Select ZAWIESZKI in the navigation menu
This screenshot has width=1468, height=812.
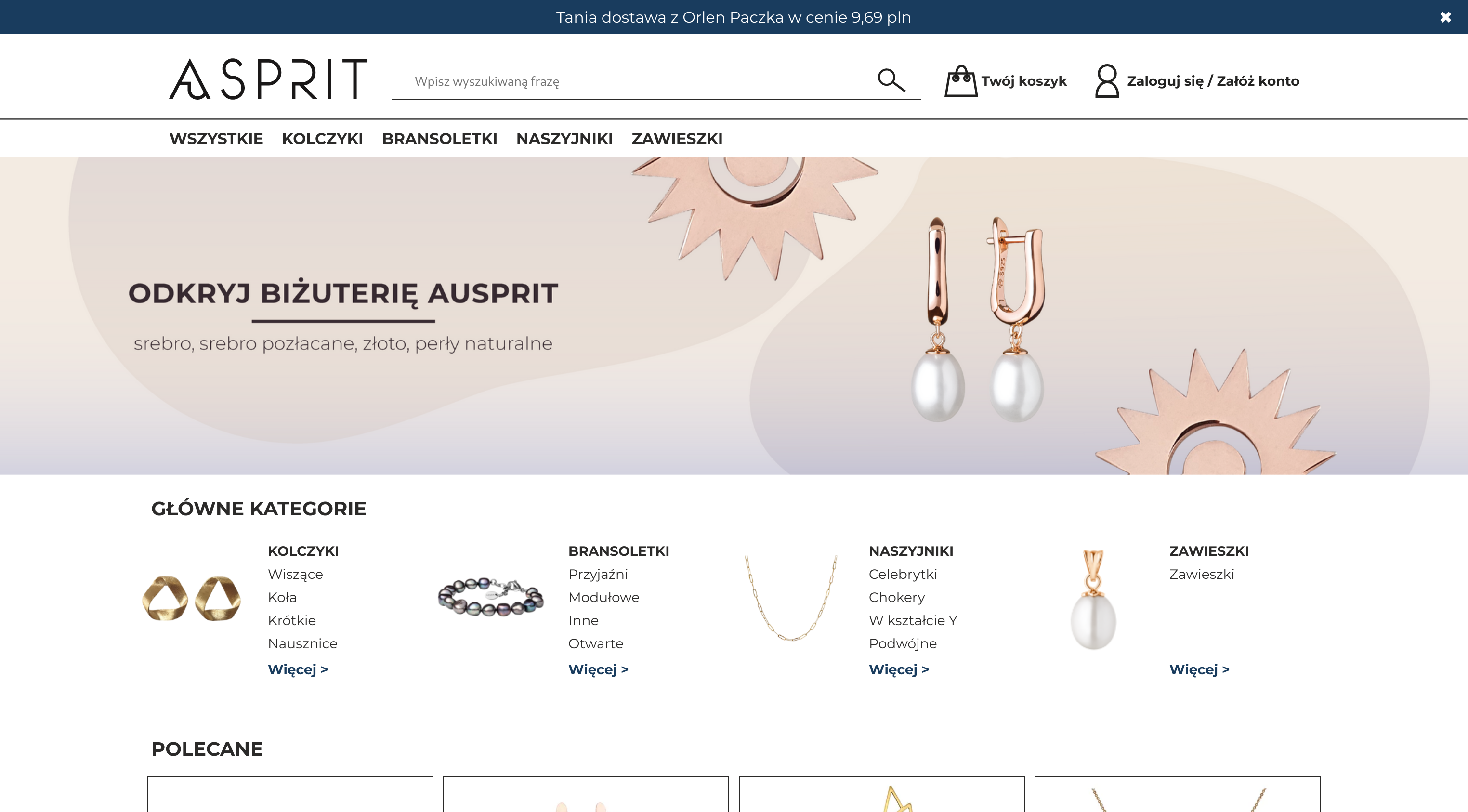677,139
